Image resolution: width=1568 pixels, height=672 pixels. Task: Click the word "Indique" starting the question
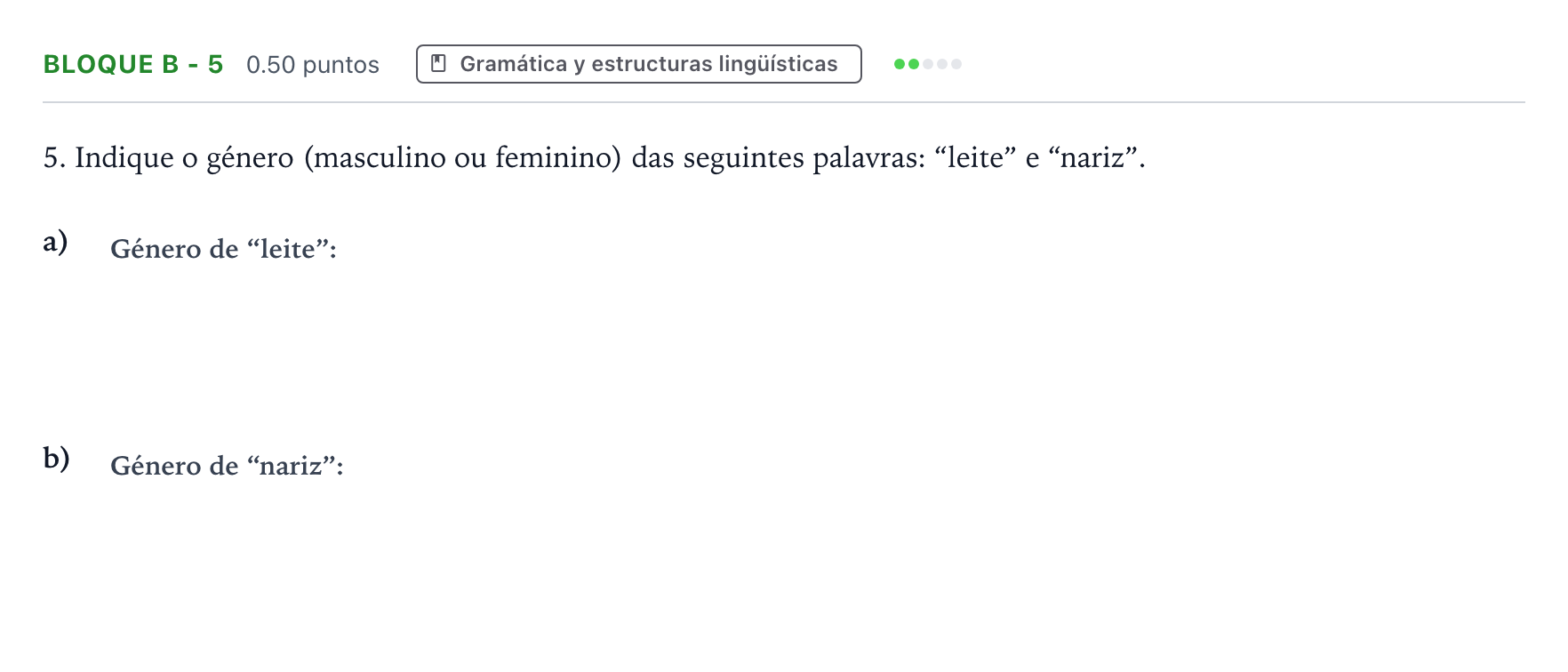pos(124,158)
